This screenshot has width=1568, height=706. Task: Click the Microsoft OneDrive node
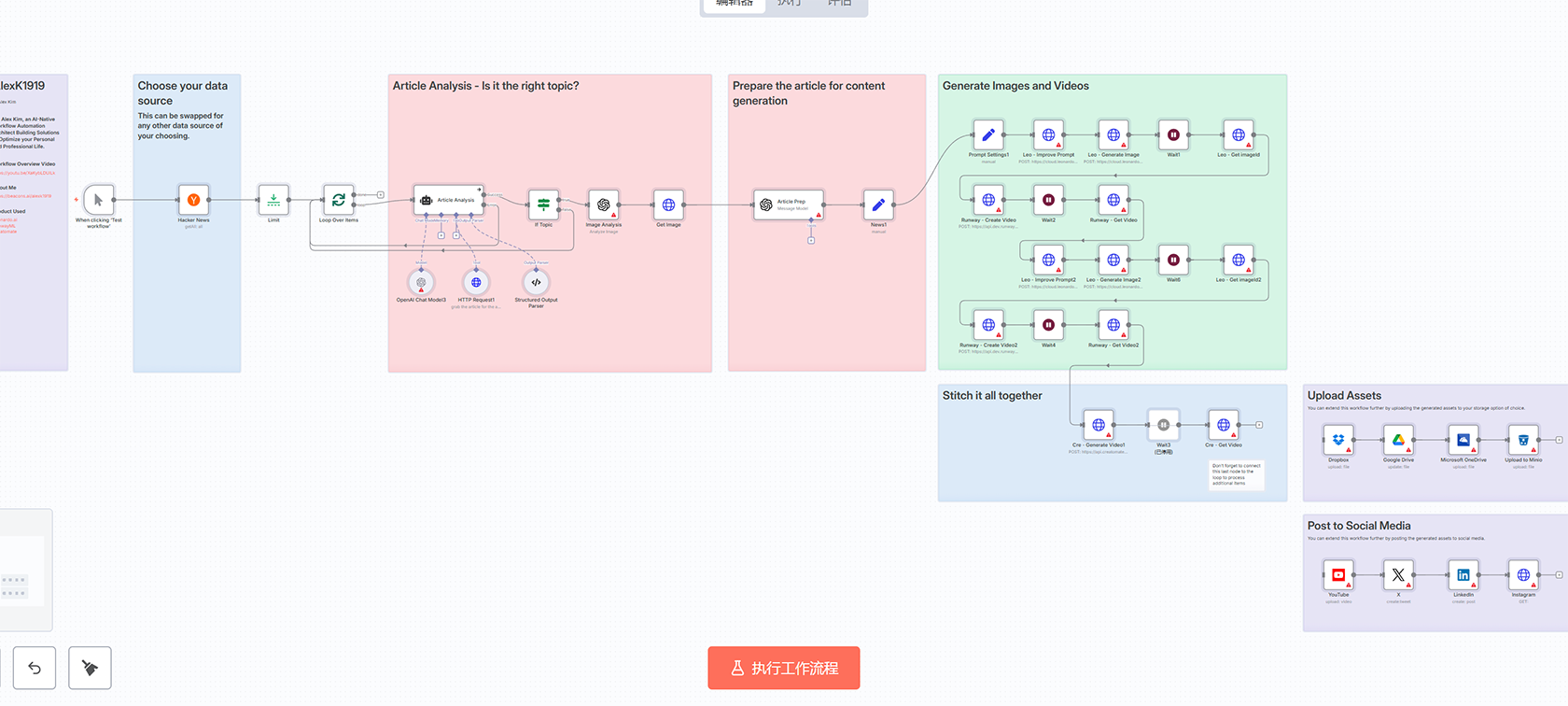1463,440
